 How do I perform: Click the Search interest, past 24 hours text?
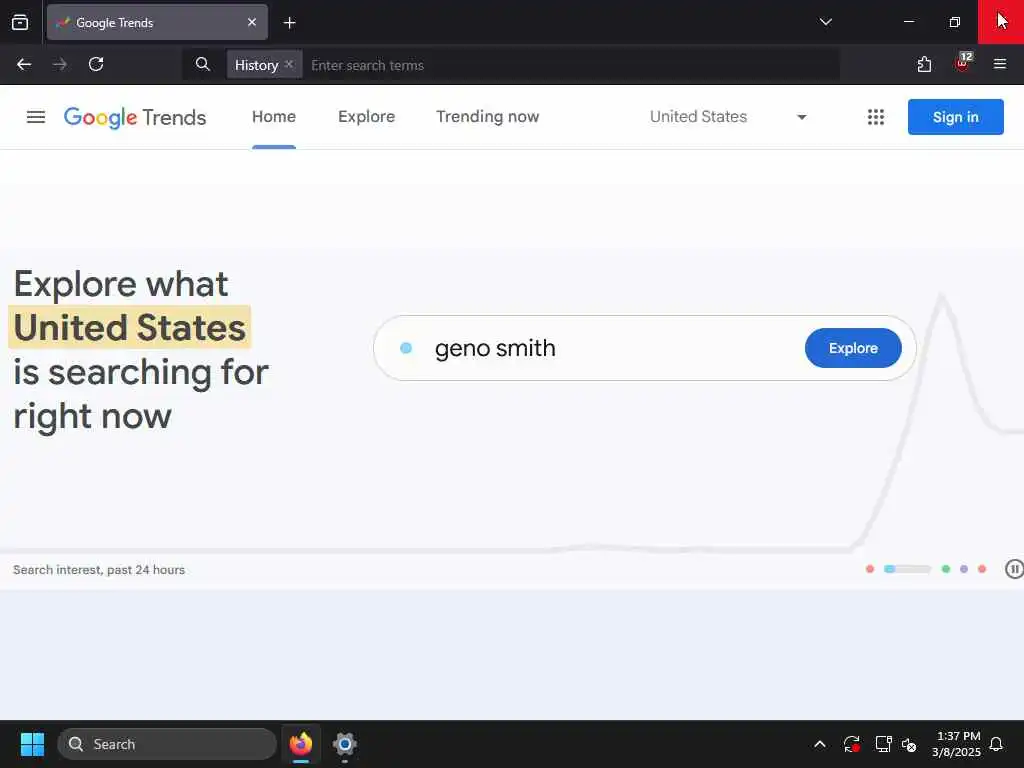pos(99,569)
